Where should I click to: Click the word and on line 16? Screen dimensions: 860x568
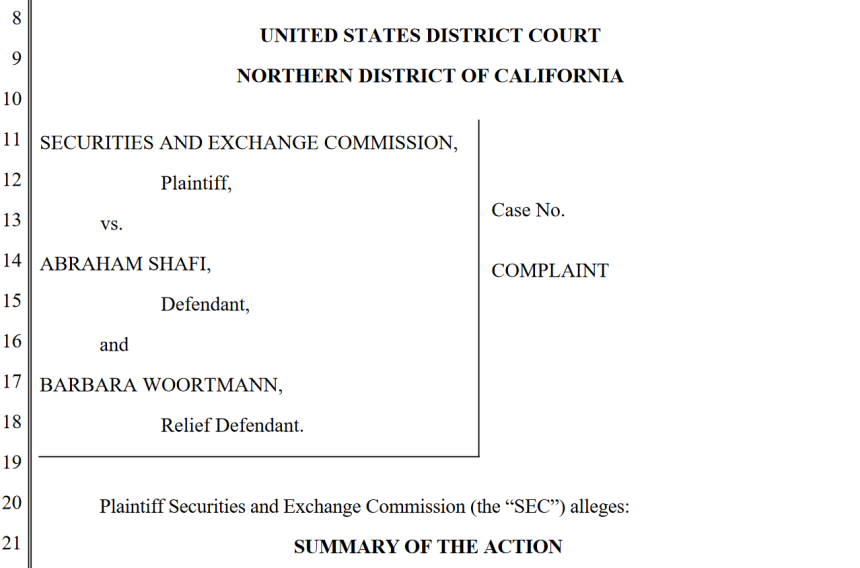point(114,345)
